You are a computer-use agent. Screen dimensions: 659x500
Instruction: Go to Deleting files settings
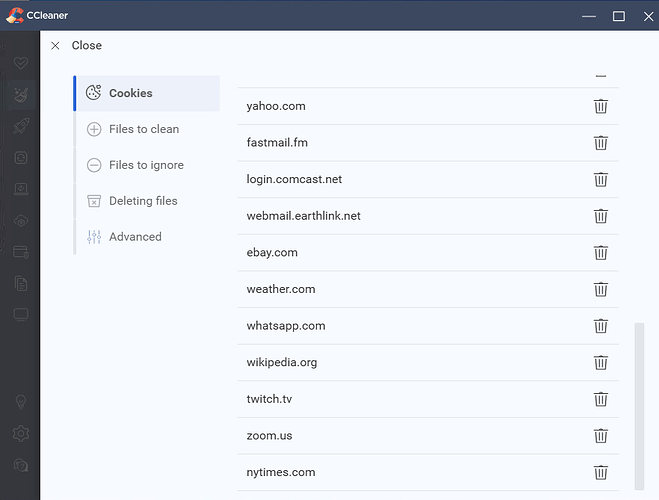(142, 201)
